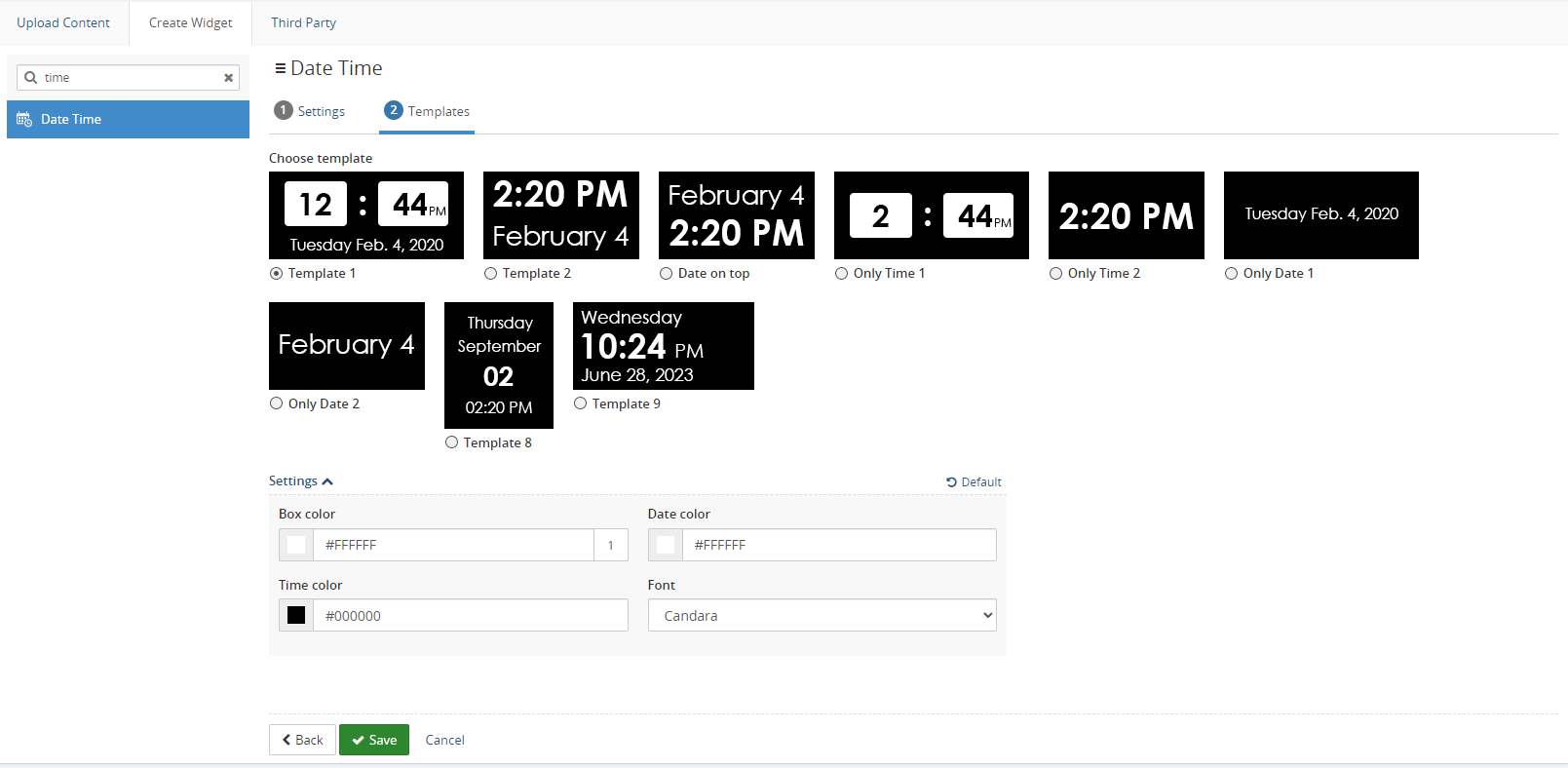Open the Time color black swatch
The height and width of the screenshot is (768, 1568).
296,615
